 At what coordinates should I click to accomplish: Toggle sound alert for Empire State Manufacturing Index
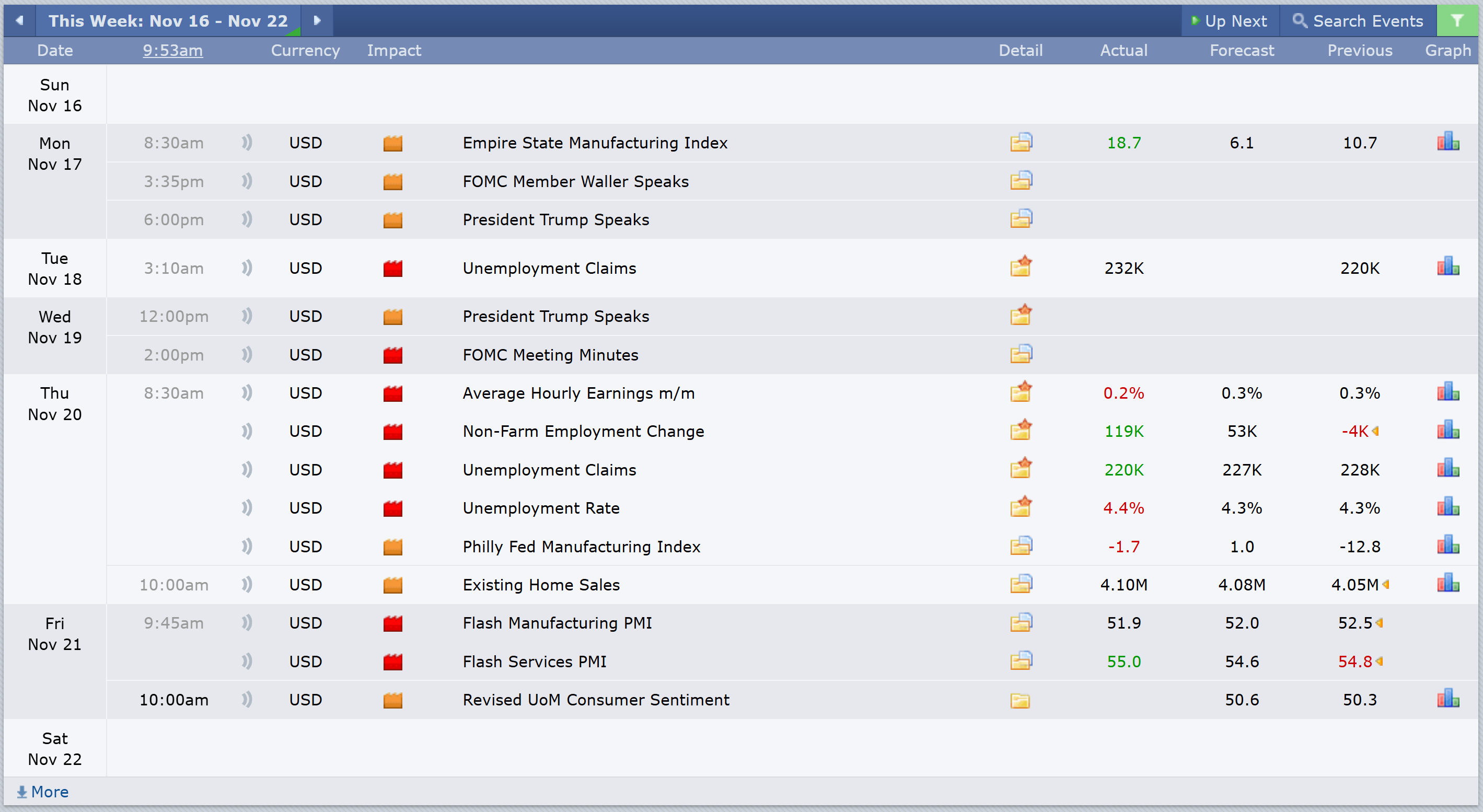tap(247, 142)
